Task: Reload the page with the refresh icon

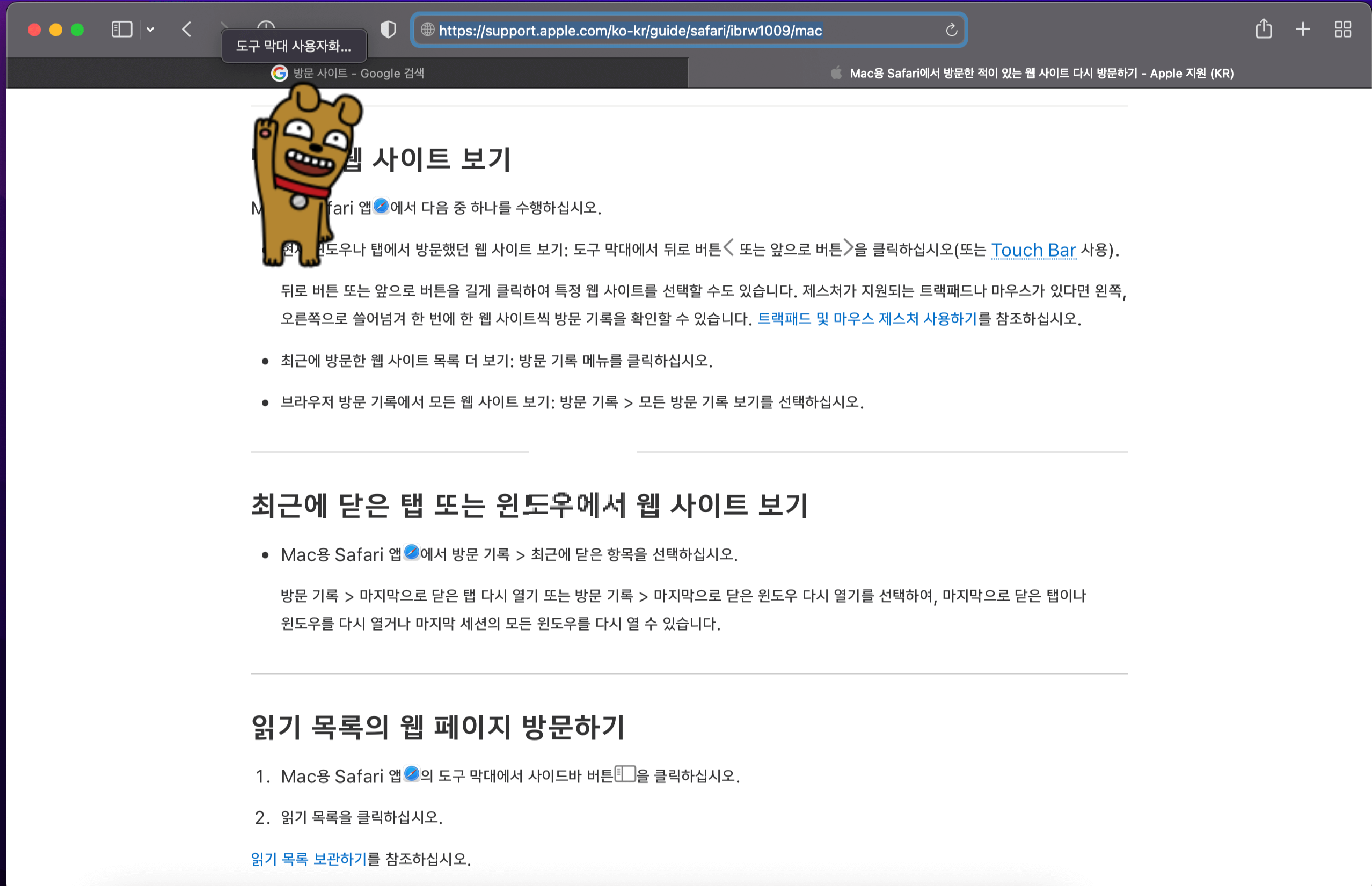Action: coord(951,30)
